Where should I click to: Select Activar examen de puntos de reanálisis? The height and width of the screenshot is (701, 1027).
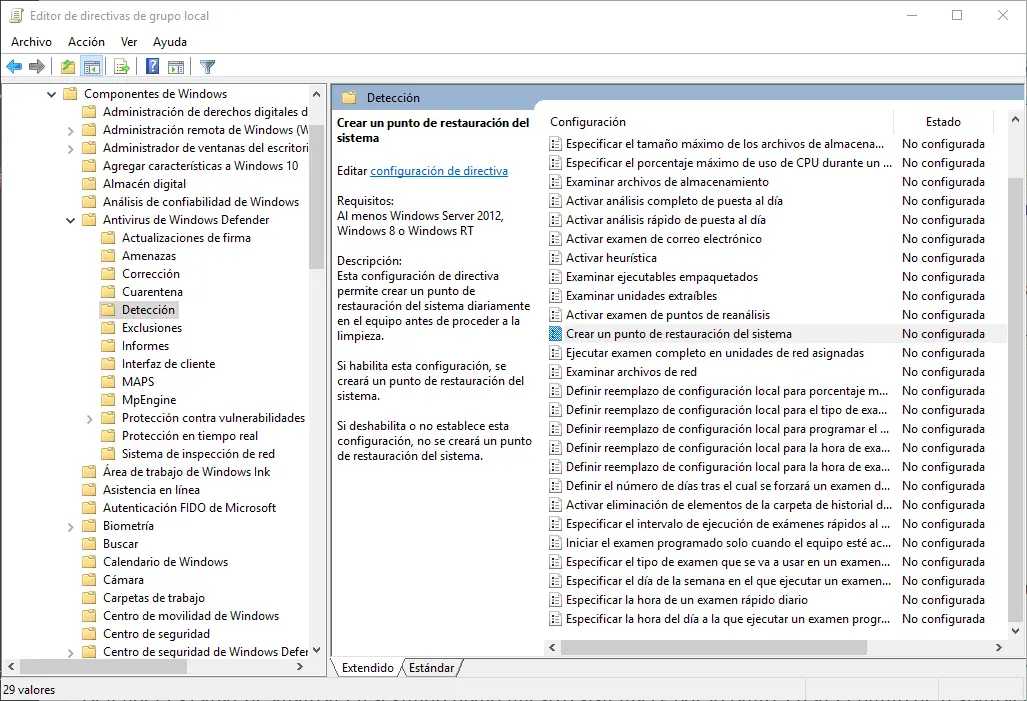(668, 315)
